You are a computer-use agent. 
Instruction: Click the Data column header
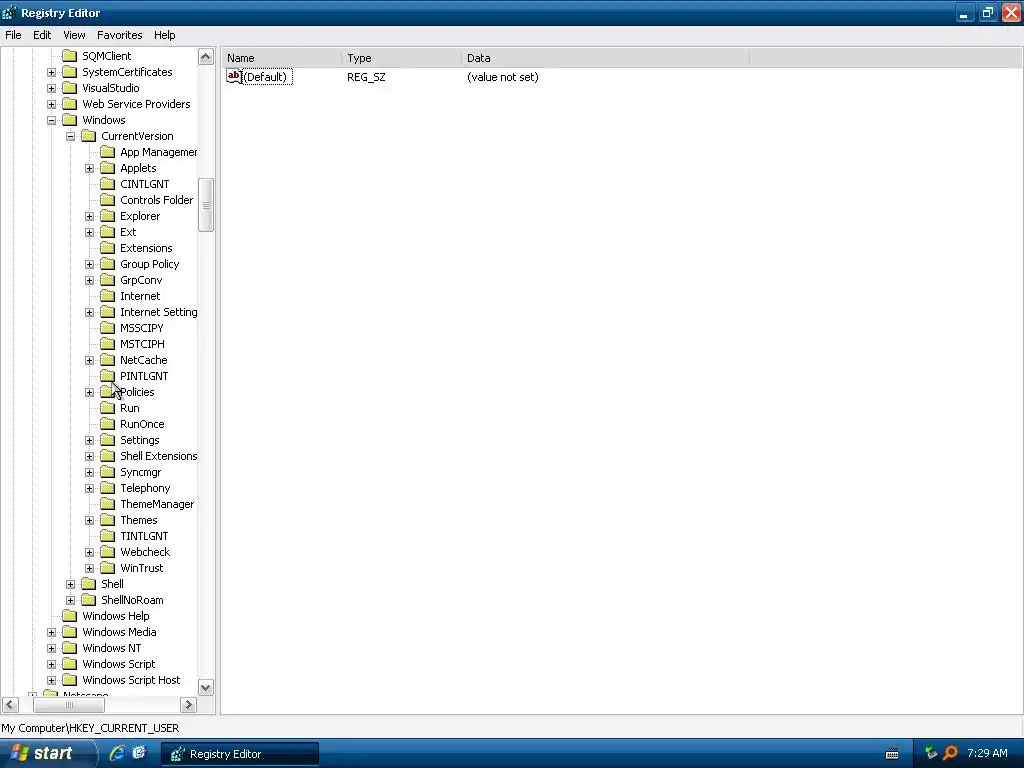(605, 58)
